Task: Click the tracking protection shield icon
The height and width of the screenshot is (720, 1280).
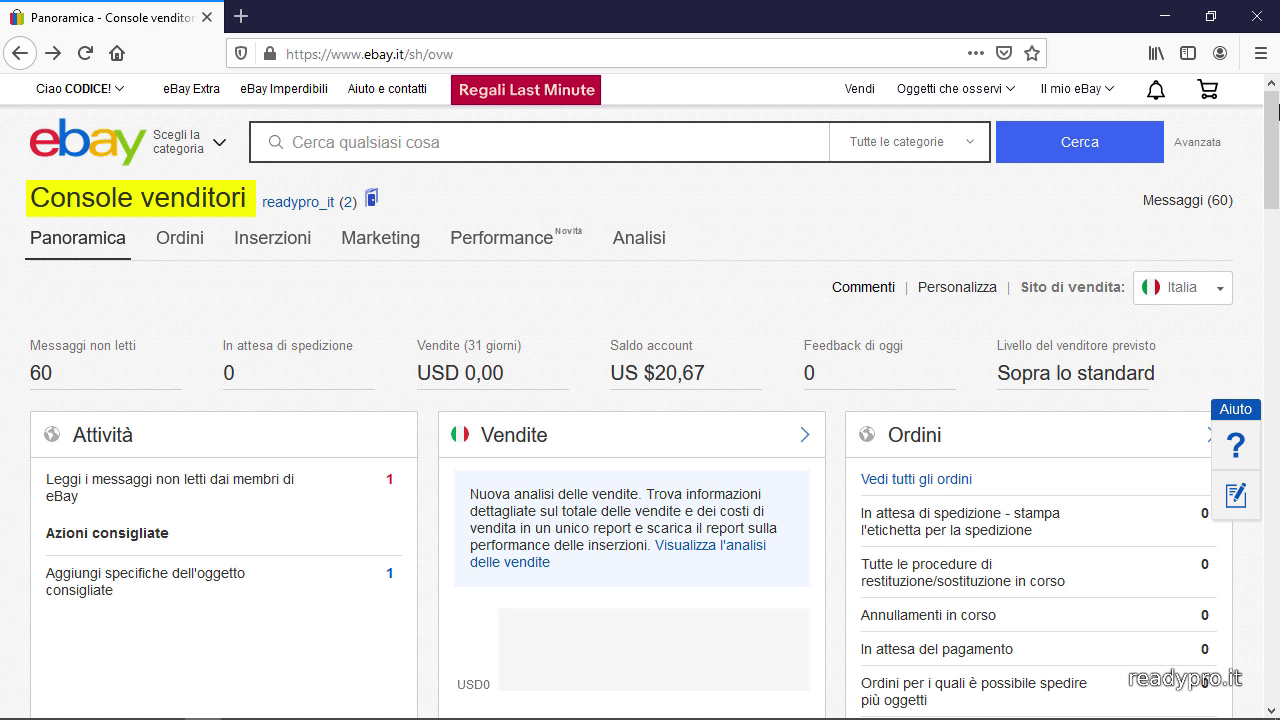Action: (x=241, y=53)
